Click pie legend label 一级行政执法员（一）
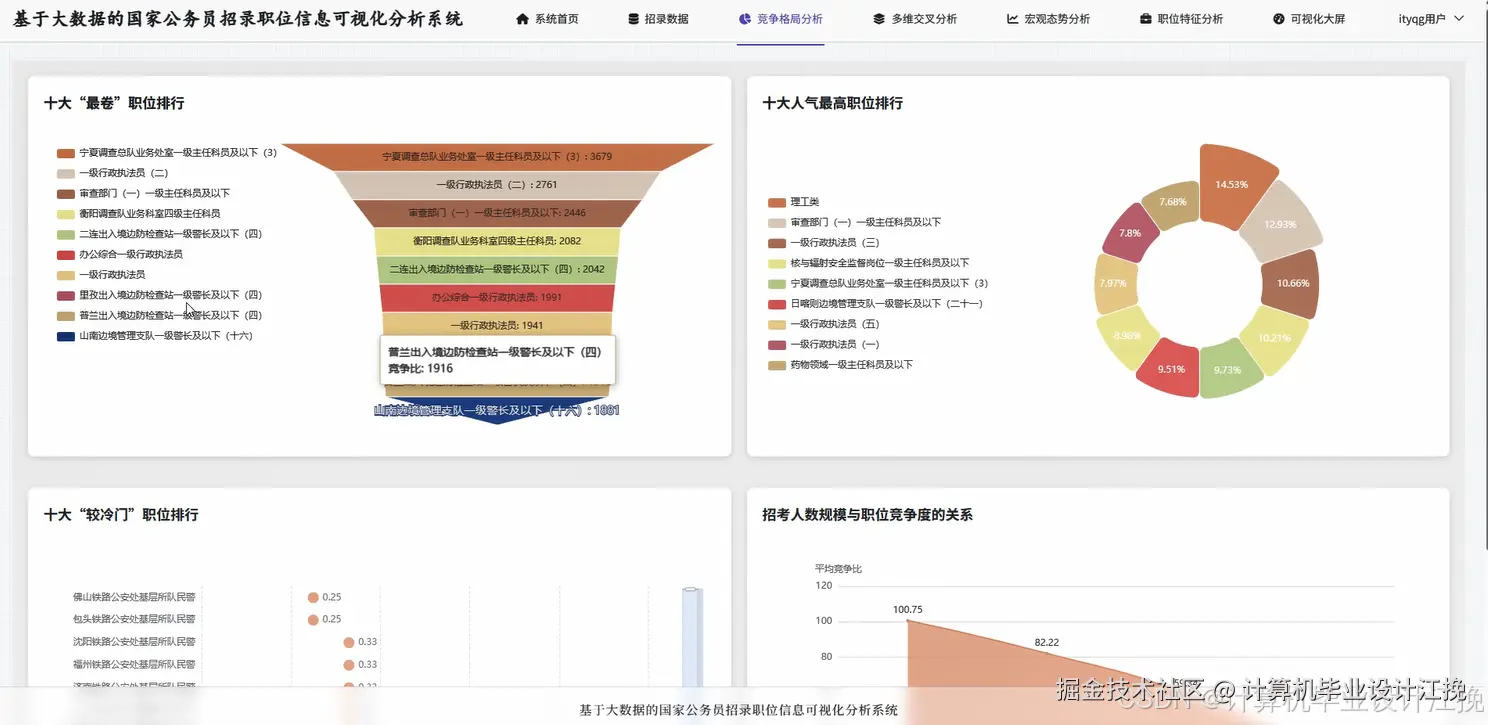 tap(835, 344)
